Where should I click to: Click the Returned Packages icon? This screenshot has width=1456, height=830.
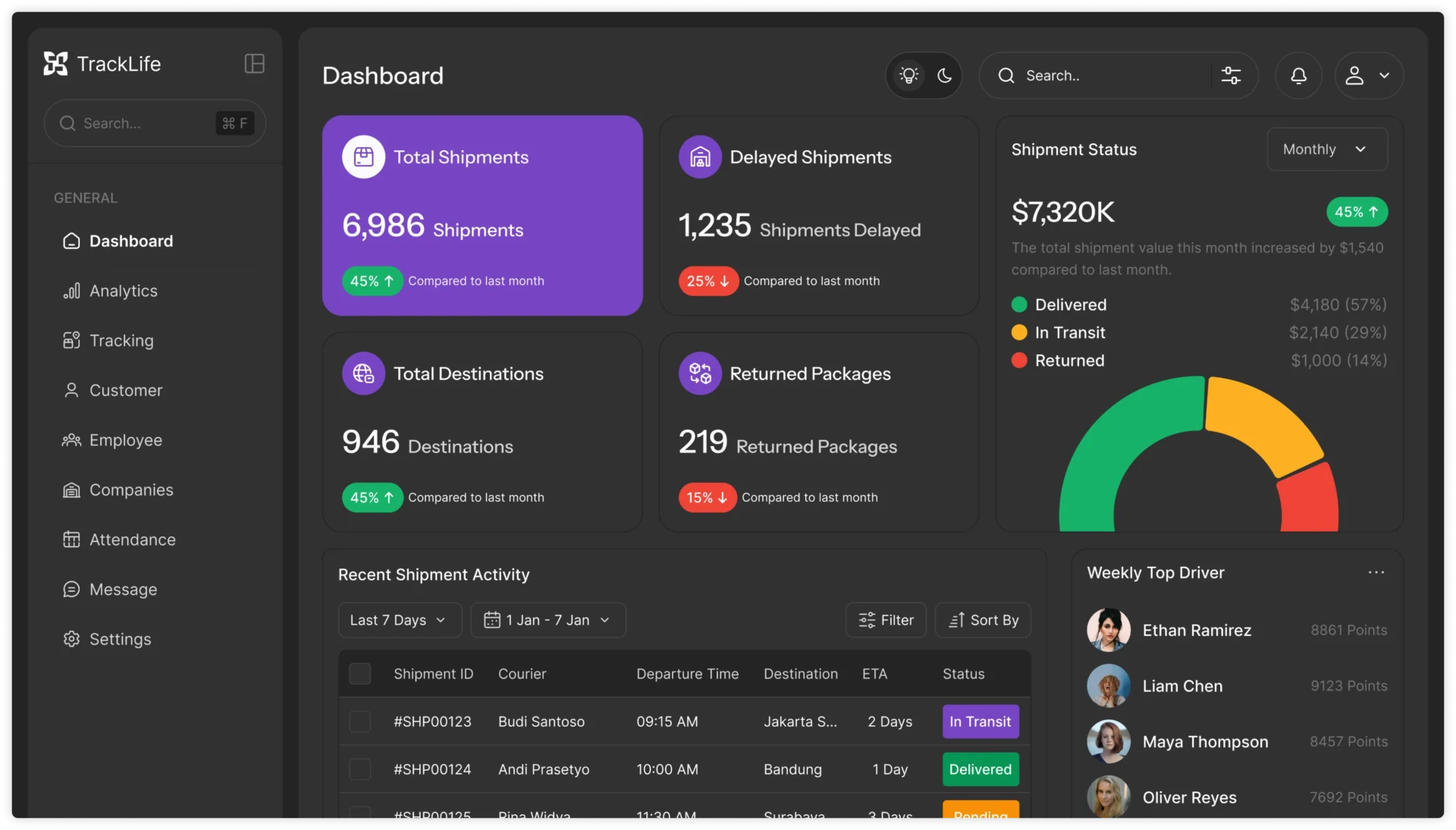coord(700,373)
